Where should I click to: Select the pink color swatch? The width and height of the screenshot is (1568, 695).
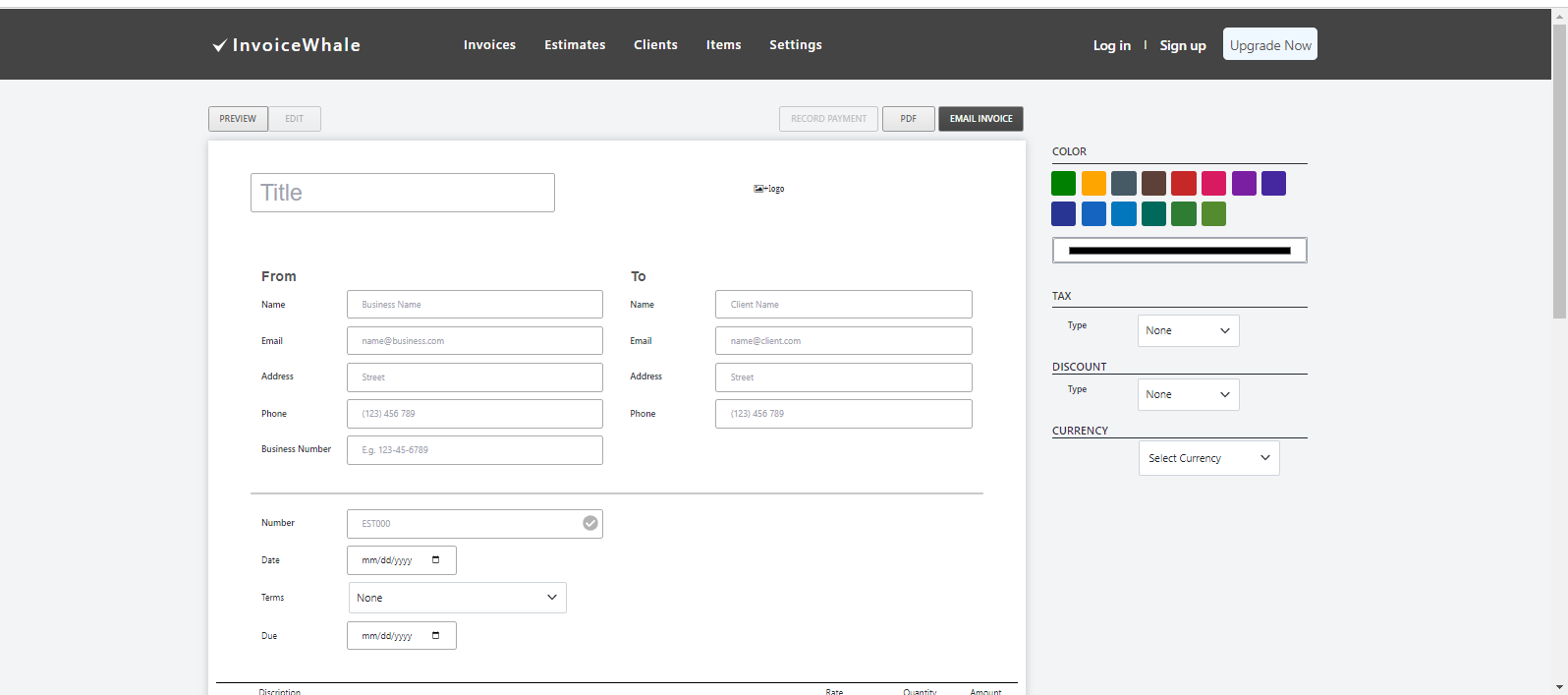(1214, 184)
